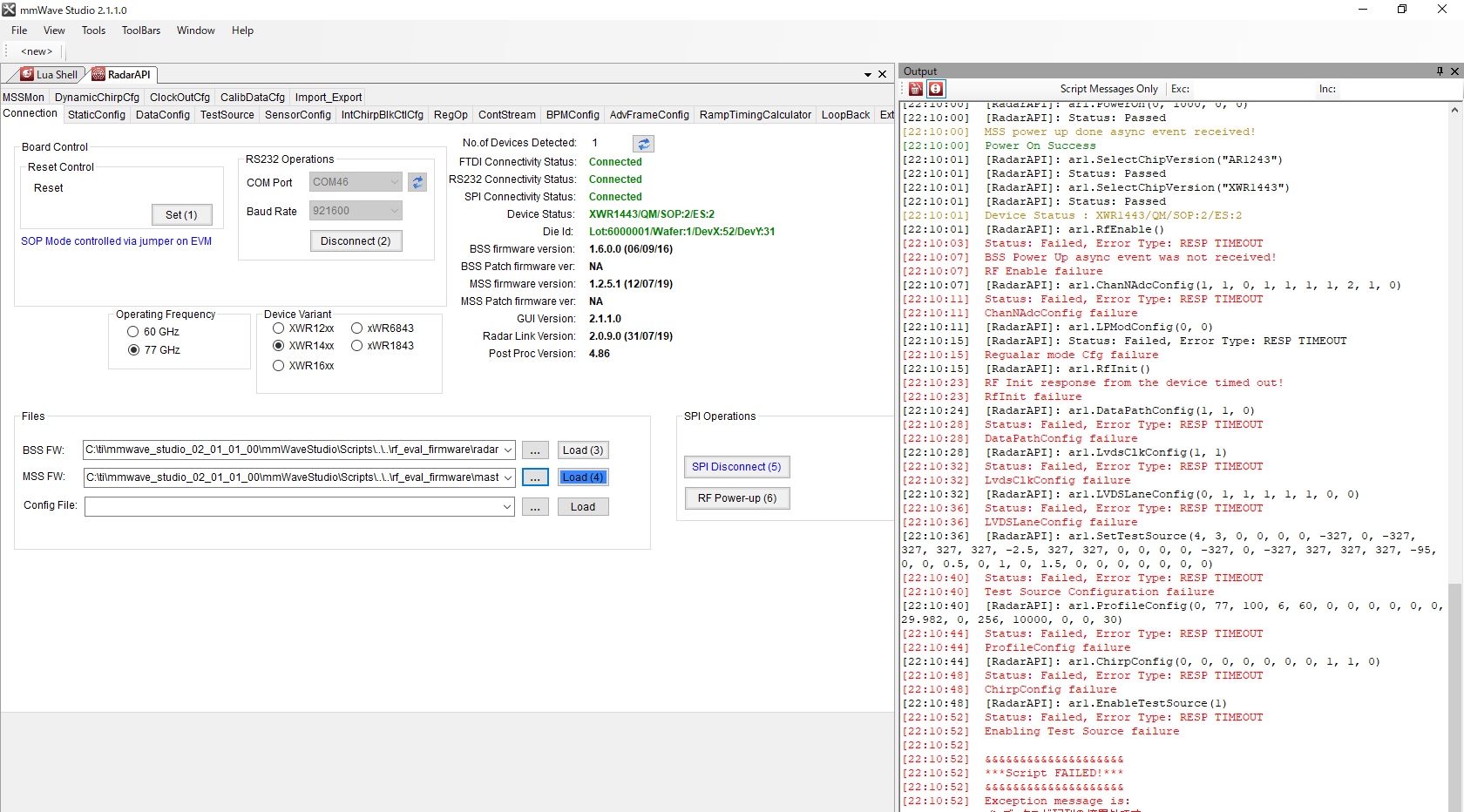This screenshot has width=1464, height=812.
Task: Open the document window list arrow
Action: point(868,75)
